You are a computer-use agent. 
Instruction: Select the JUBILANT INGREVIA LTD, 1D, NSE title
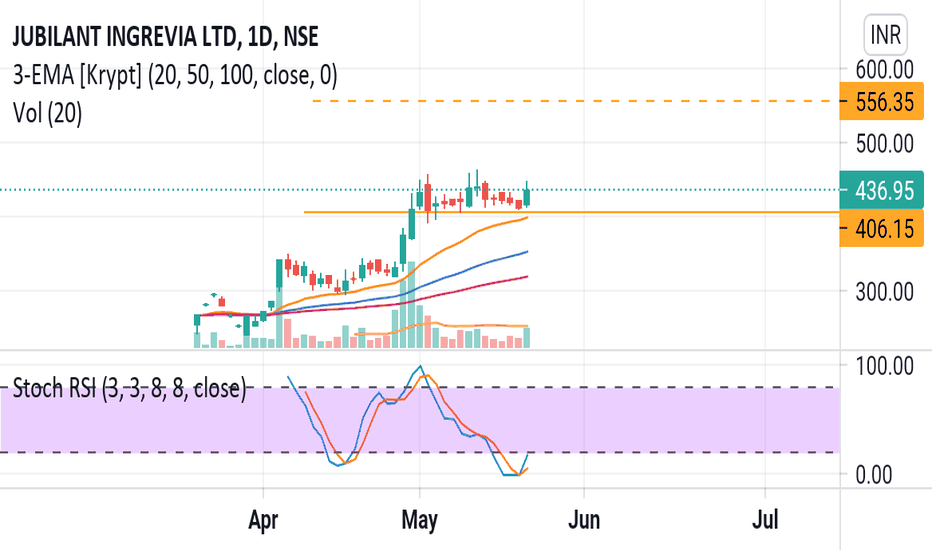(165, 37)
